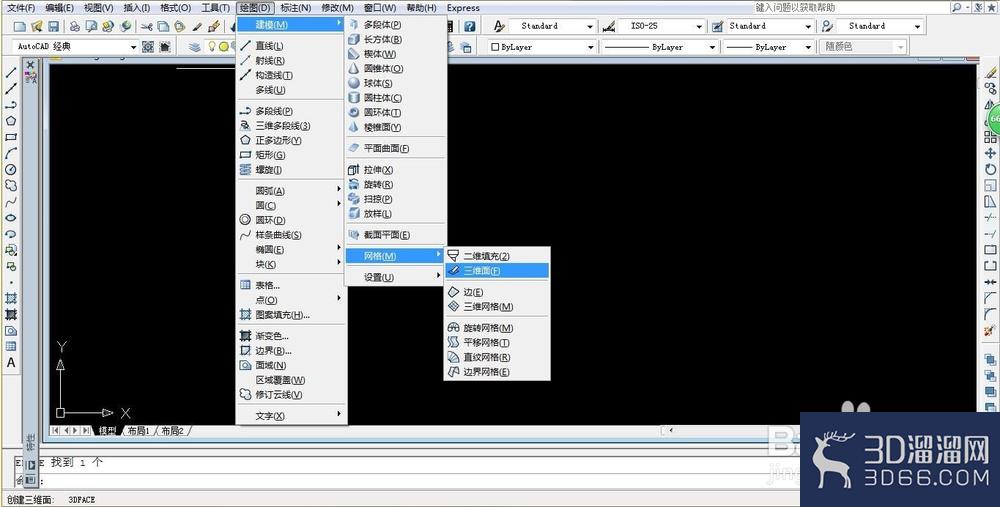Click the ByLayer color swatch box
1000x507 pixels.
pyautogui.click(x=495, y=47)
